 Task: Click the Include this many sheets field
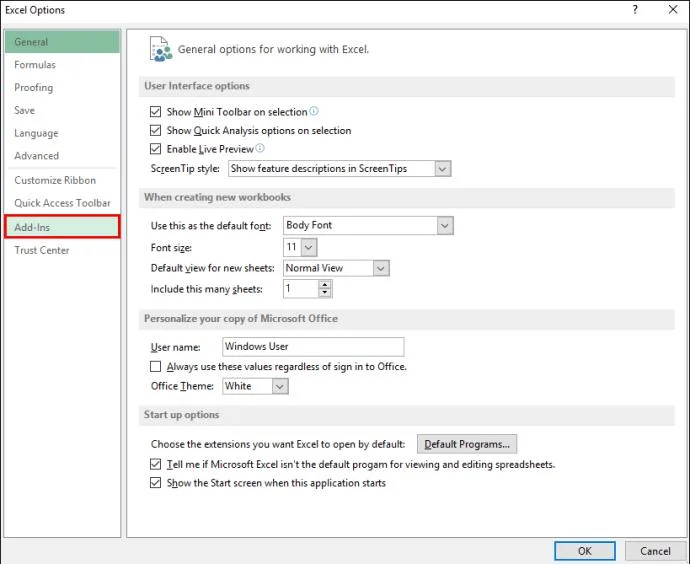pos(301,289)
